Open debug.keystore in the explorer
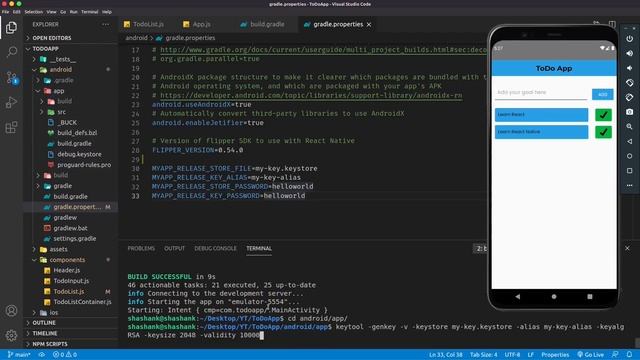 (x=79, y=154)
